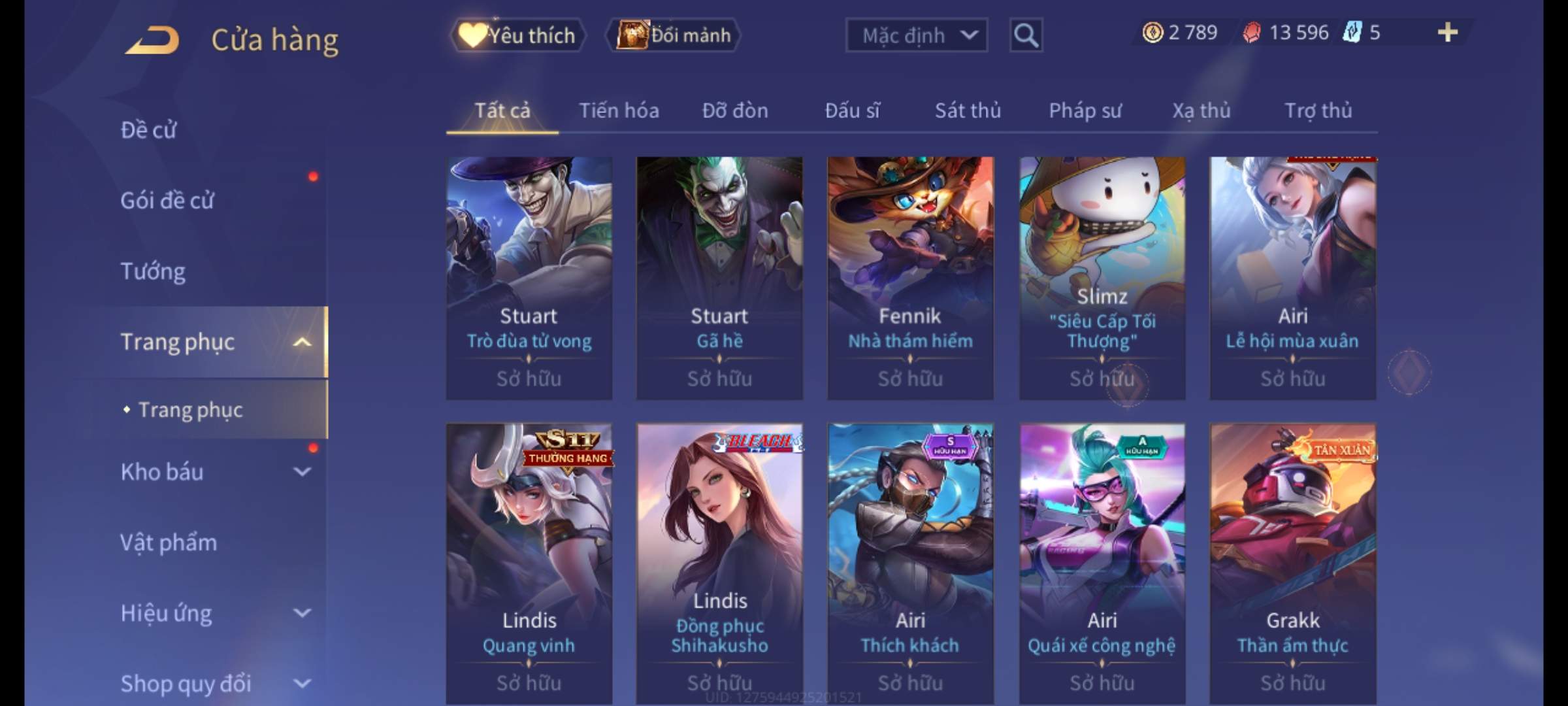Viewport: 1568px width, 706px height.
Task: Open Yêu thích favorites heart button
Action: tap(517, 35)
